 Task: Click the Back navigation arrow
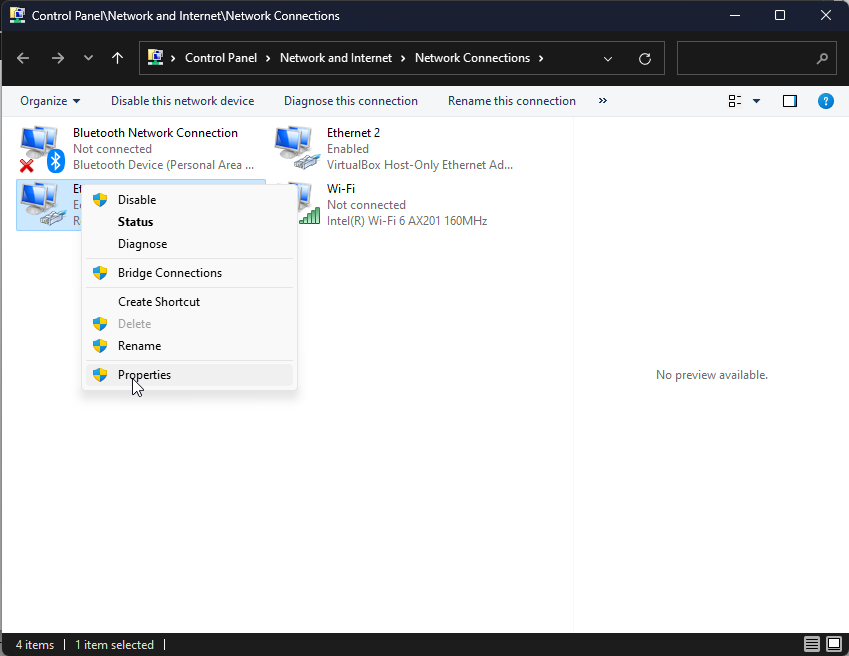pos(23,58)
